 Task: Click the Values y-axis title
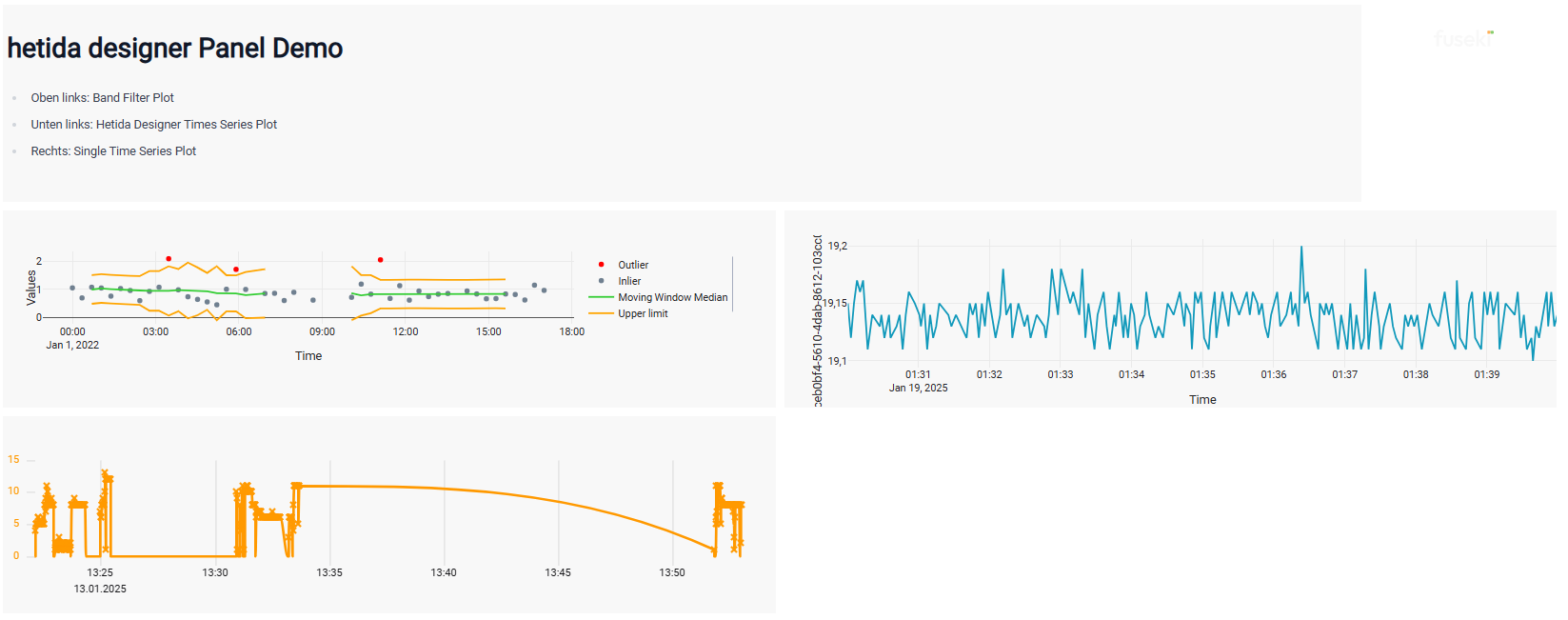31,288
